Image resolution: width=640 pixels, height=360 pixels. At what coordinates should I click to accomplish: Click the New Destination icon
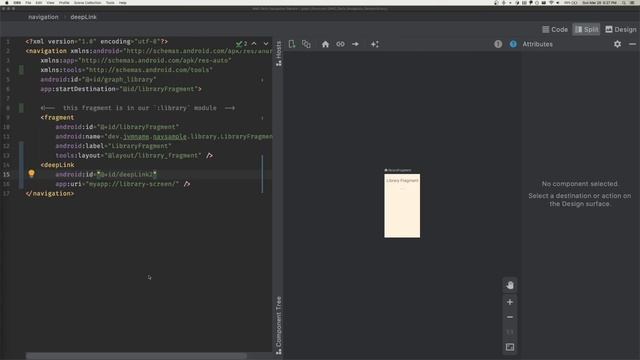tap(292, 44)
